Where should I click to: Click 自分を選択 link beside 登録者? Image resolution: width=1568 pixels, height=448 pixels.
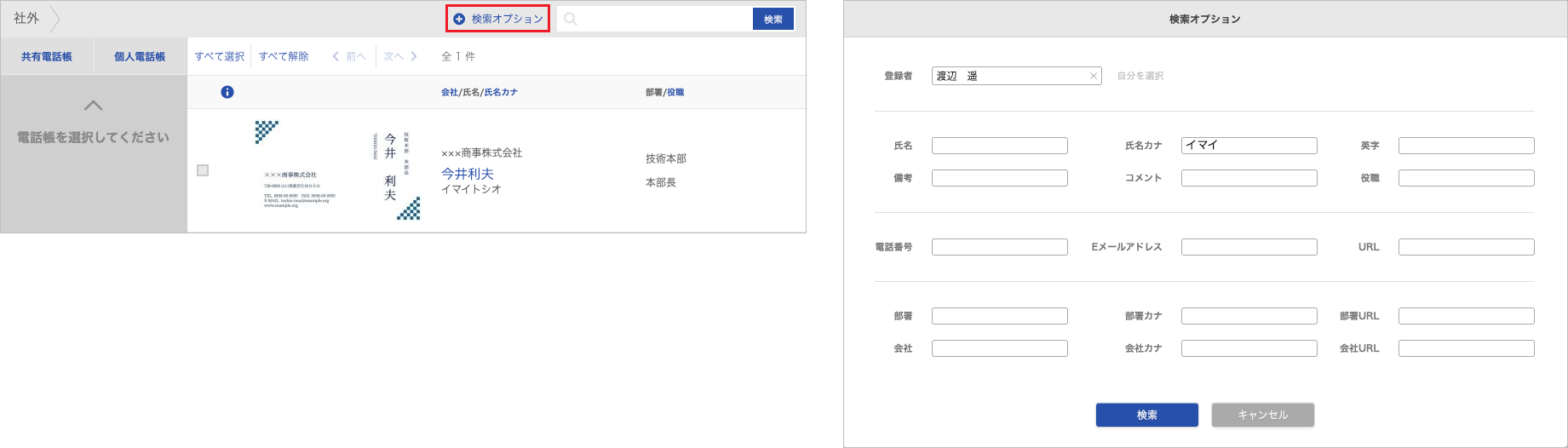1140,76
